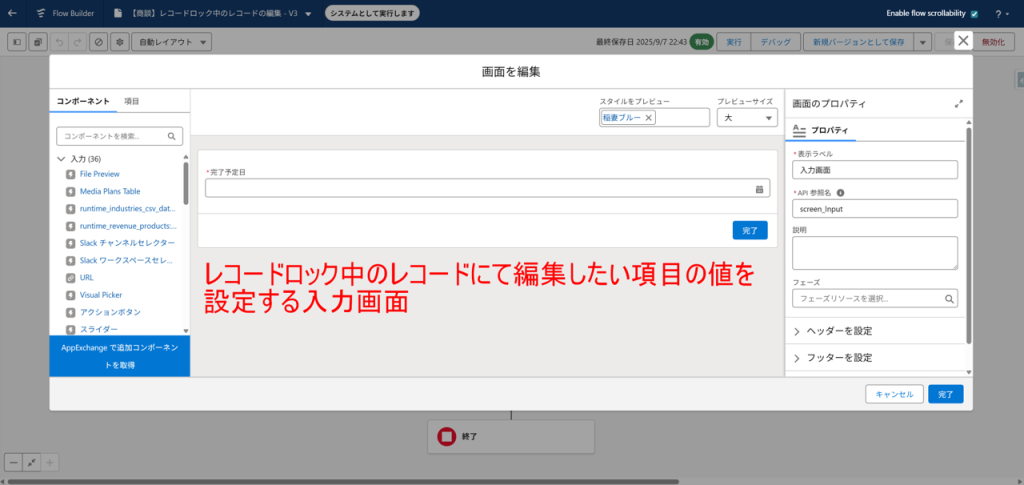Expand the フッターを設定 section
Screen dimensions: 1024x485
[x=797, y=357]
